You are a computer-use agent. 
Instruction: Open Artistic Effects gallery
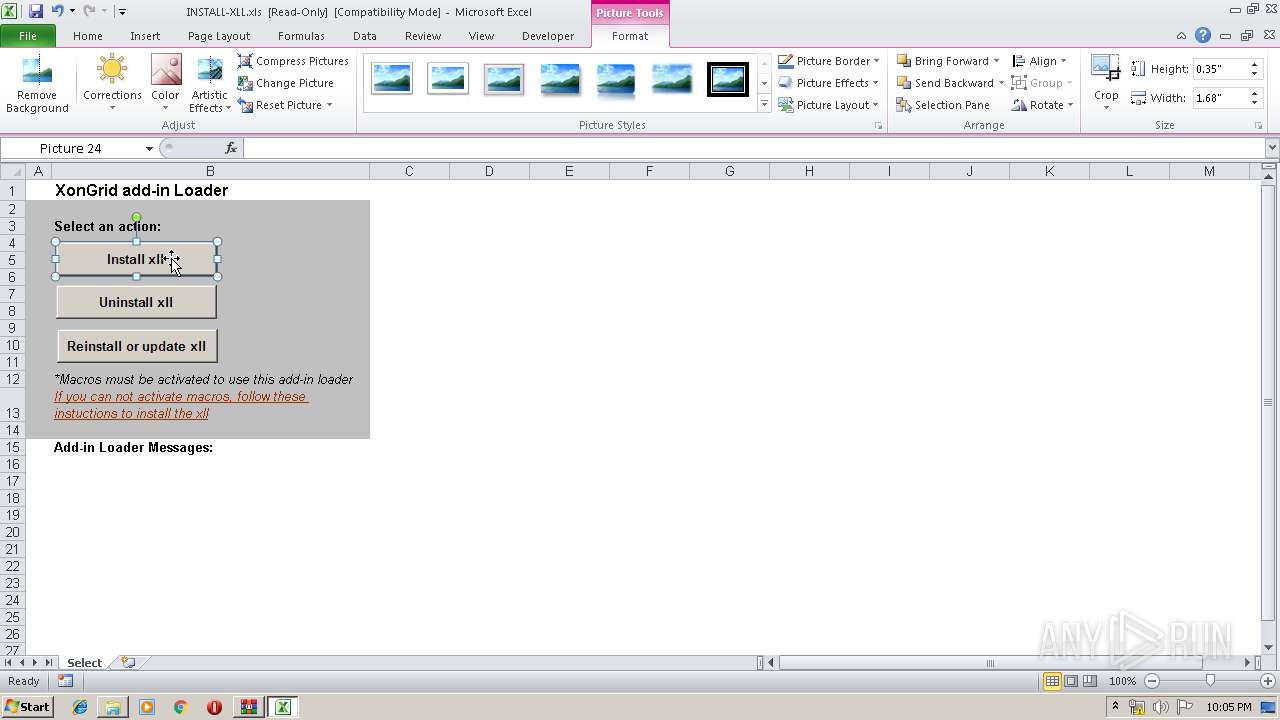tap(210, 85)
